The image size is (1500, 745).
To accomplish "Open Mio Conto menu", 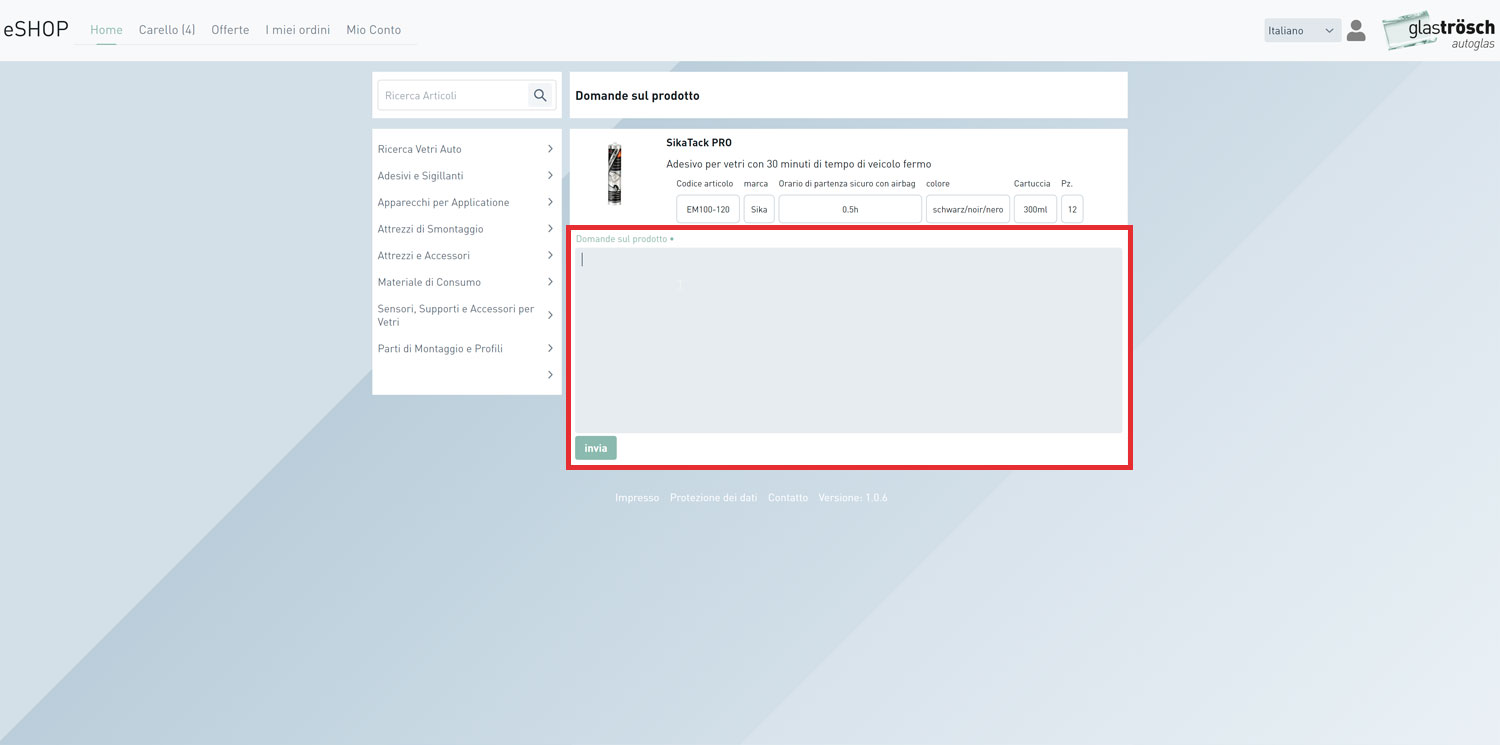I will click(x=374, y=30).
